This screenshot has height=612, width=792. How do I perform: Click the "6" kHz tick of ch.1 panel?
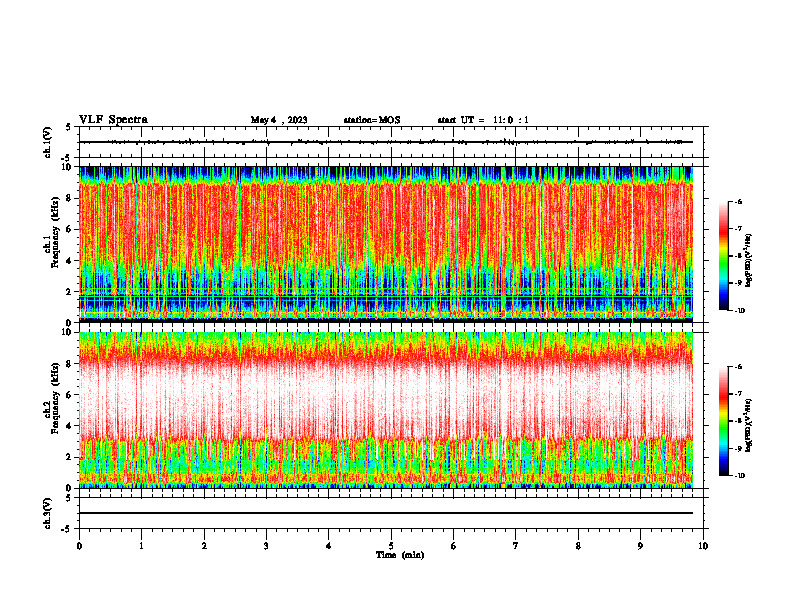(x=69, y=229)
